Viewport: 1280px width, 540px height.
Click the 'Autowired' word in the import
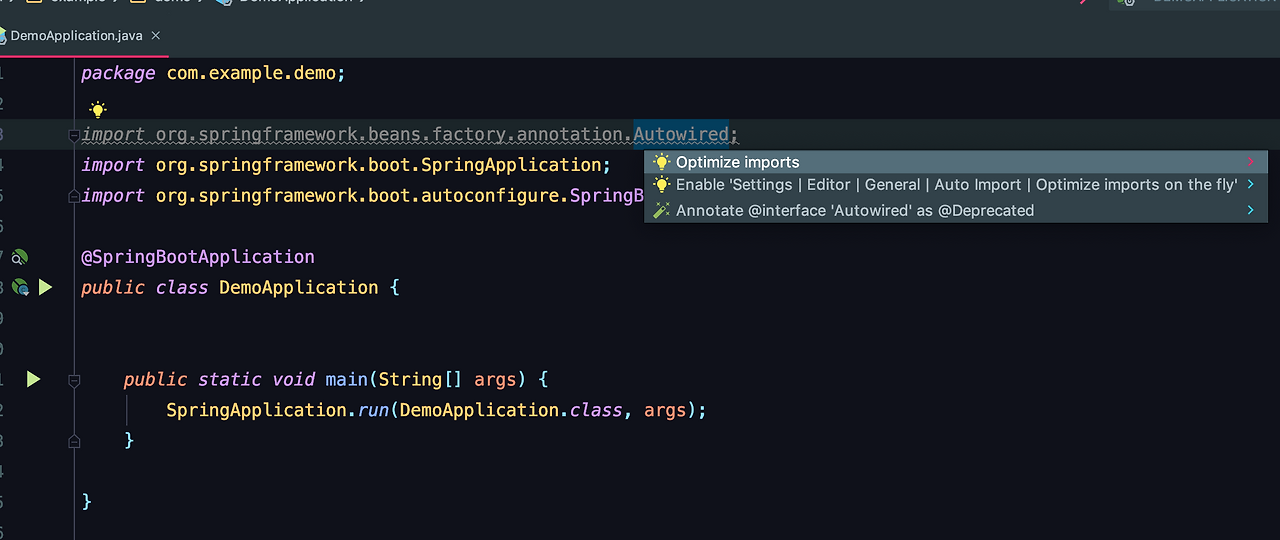pyautogui.click(x=681, y=134)
